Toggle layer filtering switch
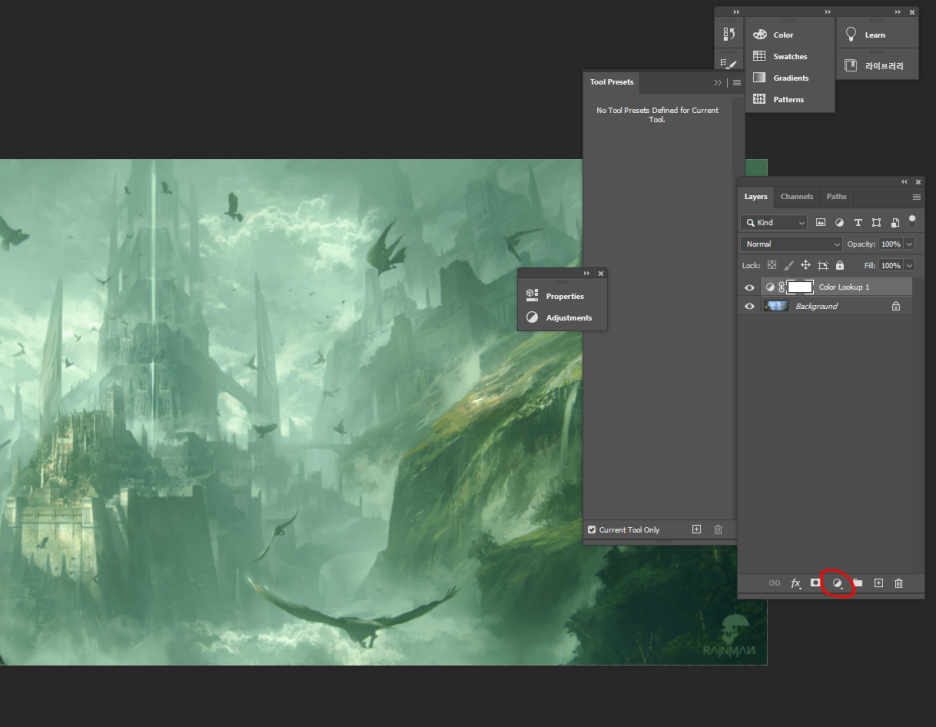The image size is (936, 727). [912, 221]
